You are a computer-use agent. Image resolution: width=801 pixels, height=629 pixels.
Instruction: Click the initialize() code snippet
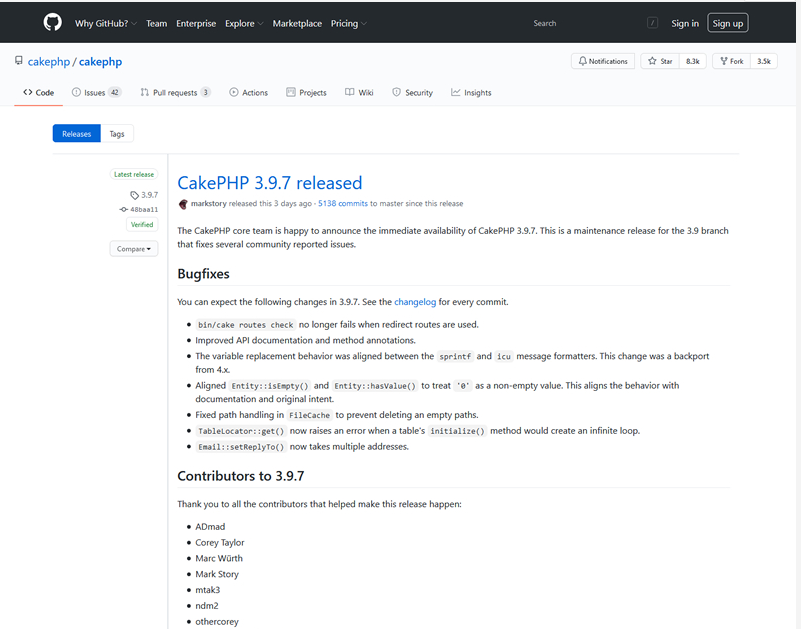click(457, 431)
